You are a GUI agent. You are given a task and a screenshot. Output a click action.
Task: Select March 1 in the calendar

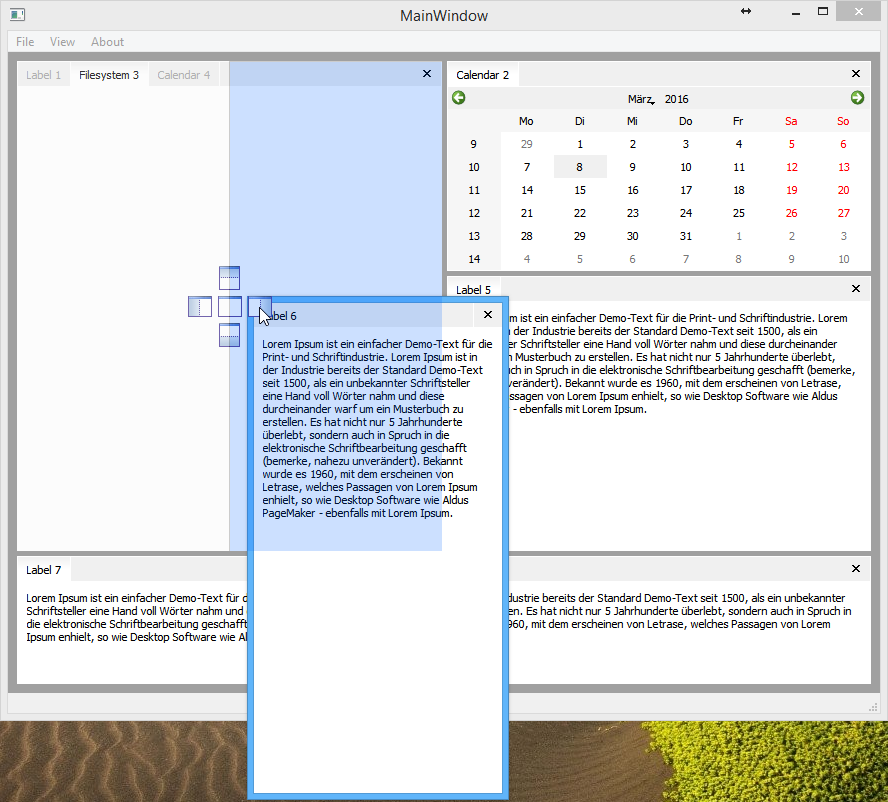pyautogui.click(x=579, y=144)
